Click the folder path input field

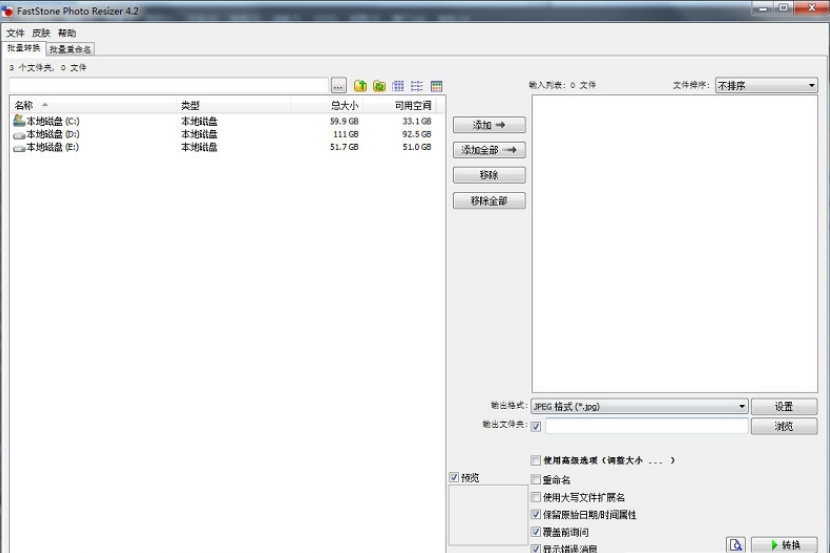(169, 85)
